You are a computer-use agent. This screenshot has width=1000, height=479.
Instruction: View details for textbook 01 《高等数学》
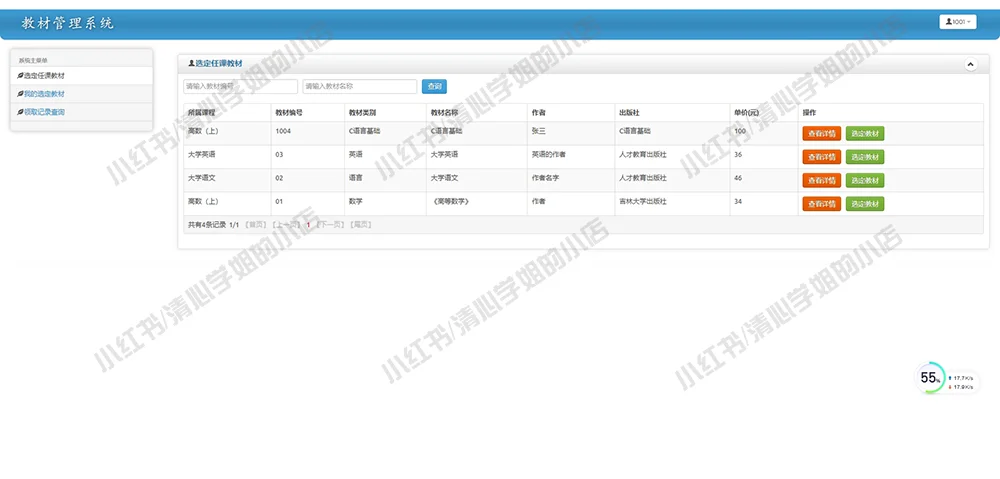click(x=821, y=204)
